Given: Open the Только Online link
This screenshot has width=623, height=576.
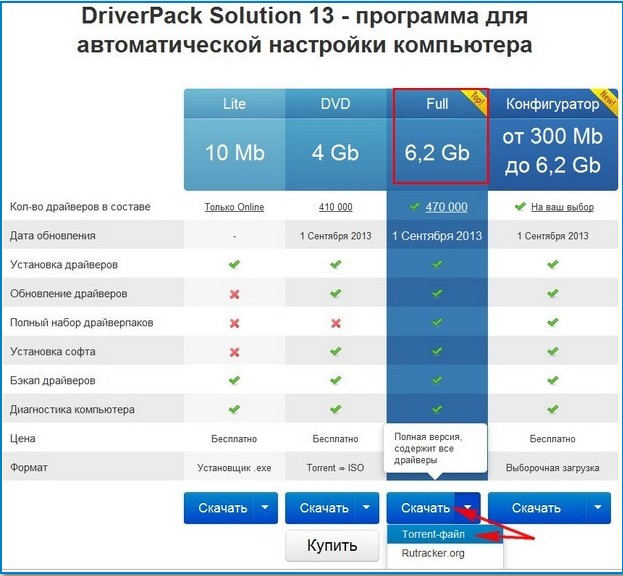Looking at the screenshot, I should tap(234, 207).
